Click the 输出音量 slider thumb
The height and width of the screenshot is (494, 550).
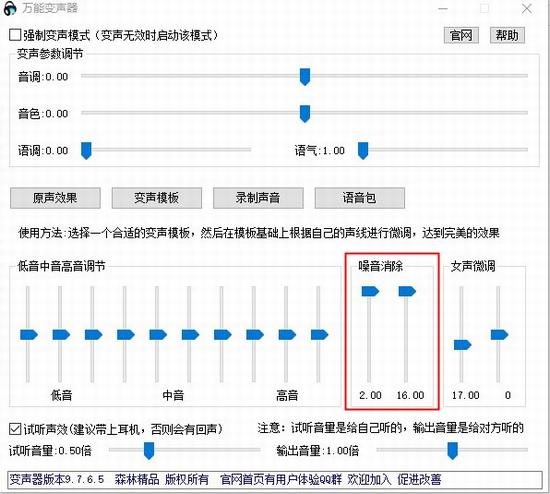point(452,450)
